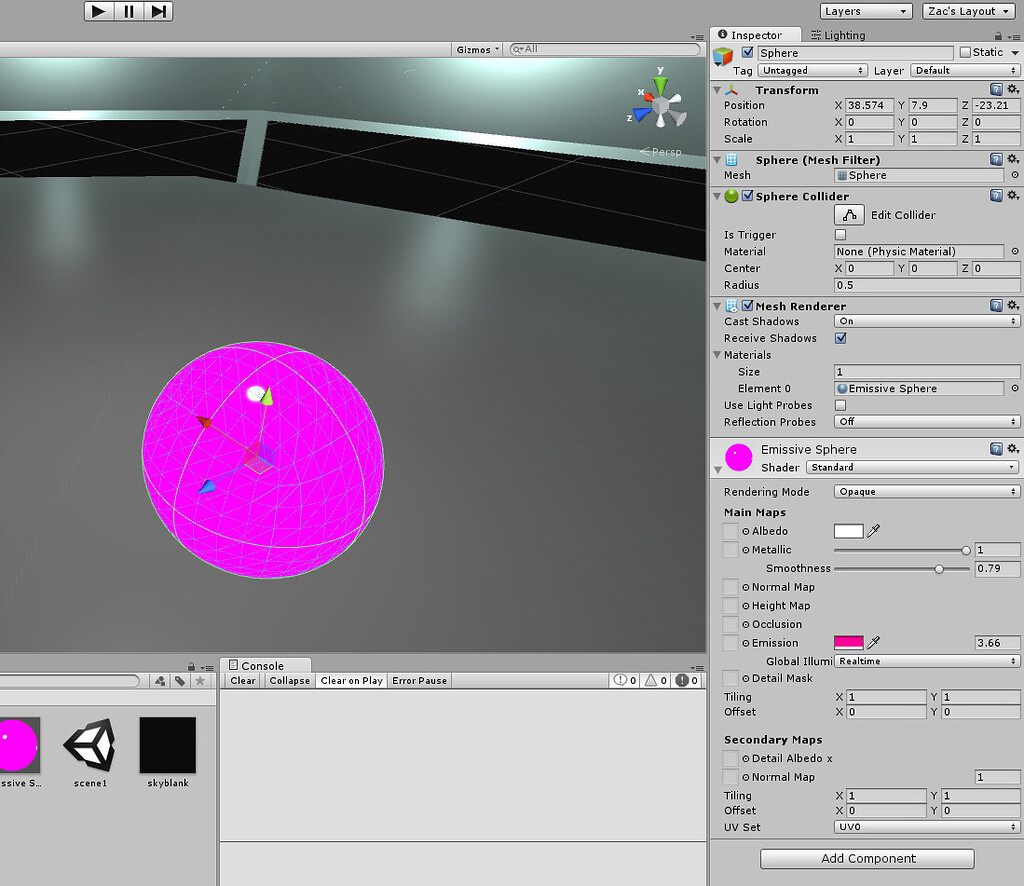Toggle Receive Shadows off
1024x886 pixels.
pyautogui.click(x=841, y=338)
